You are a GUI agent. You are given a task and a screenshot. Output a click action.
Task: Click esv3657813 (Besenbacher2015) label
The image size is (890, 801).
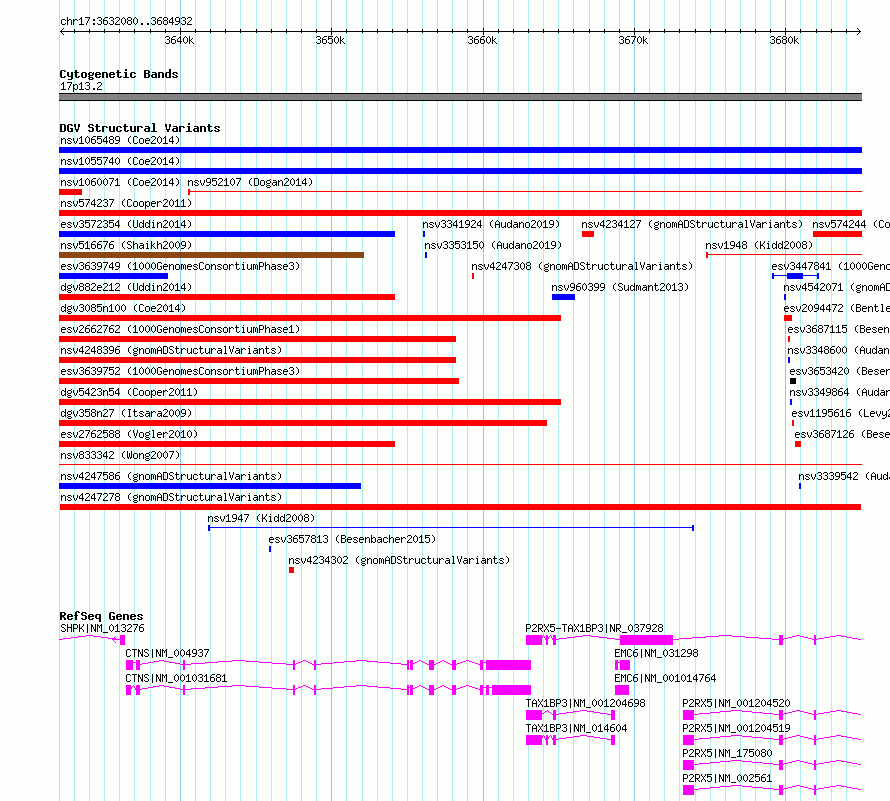(x=352, y=539)
